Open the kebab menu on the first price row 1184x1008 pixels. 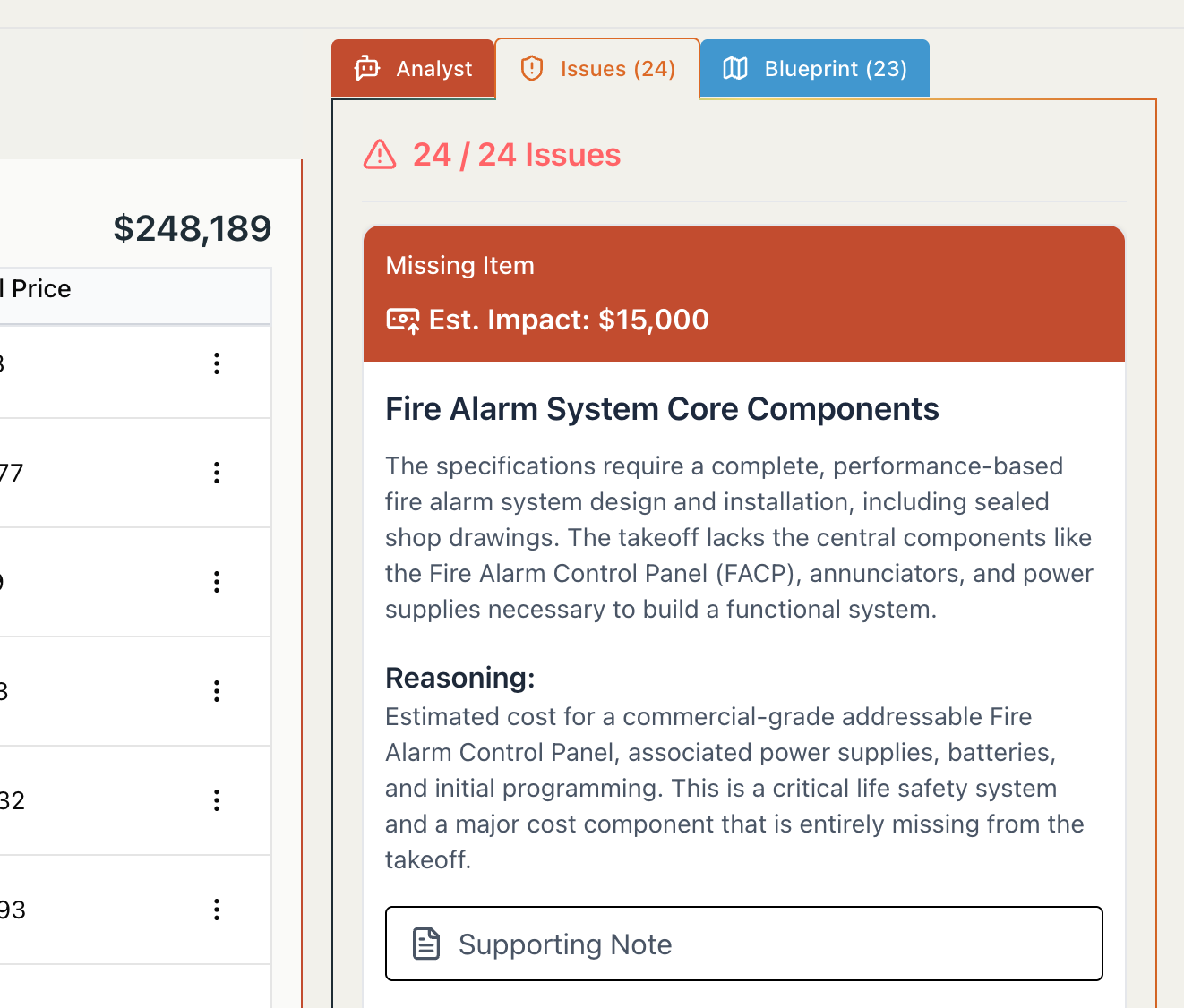click(217, 363)
